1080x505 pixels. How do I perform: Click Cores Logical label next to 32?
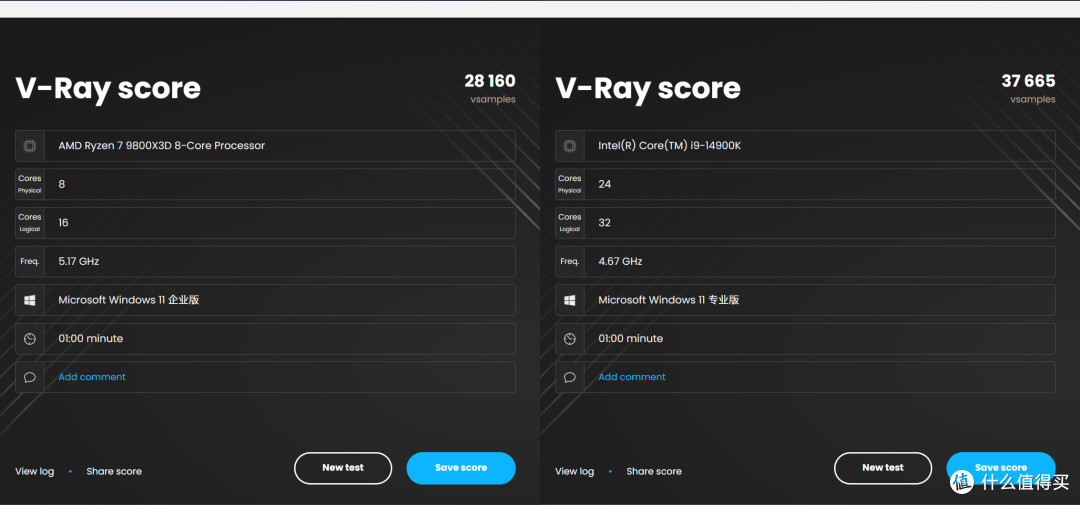click(x=570, y=223)
